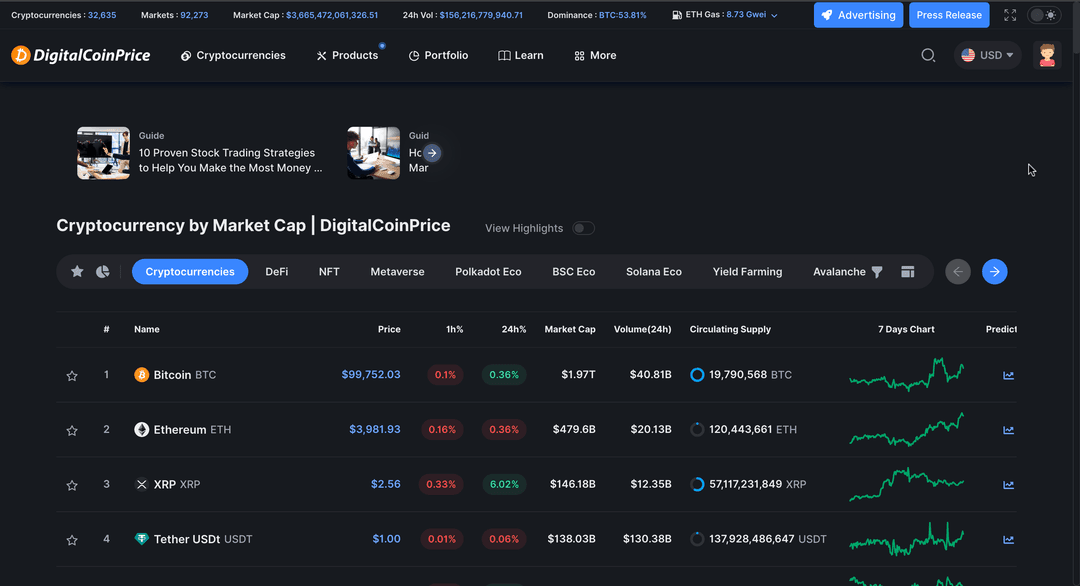The height and width of the screenshot is (586, 1080).
Task: Open the Portfolio nav menu
Action: [x=438, y=55]
